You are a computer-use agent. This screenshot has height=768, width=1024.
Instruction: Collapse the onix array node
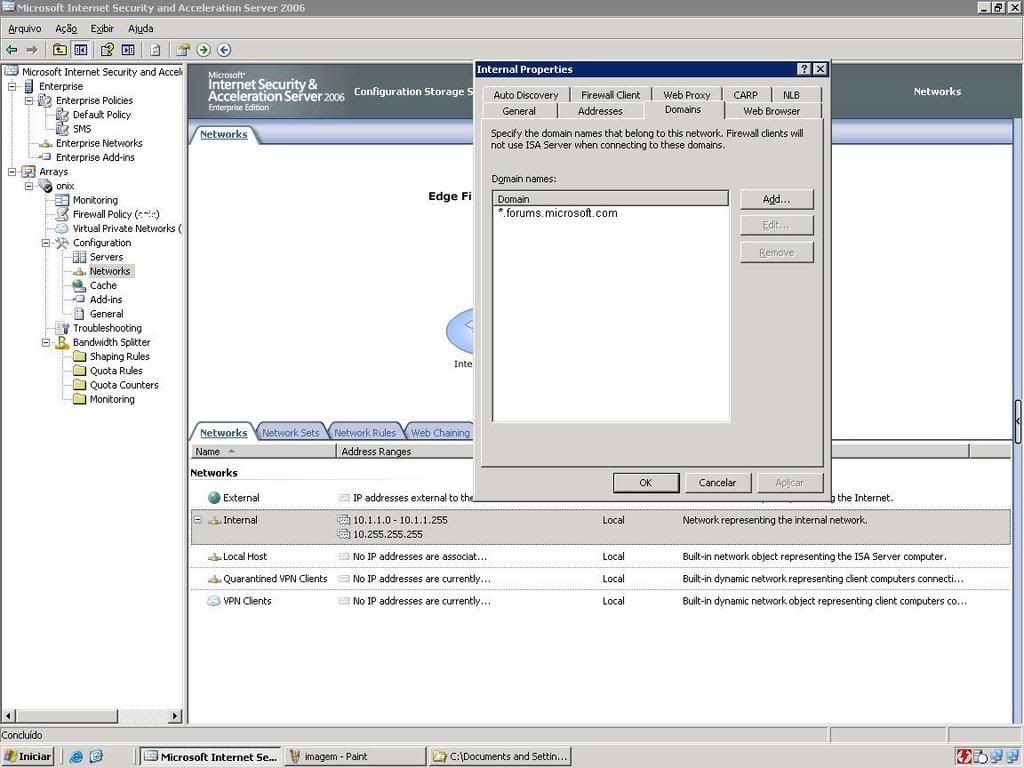coord(29,186)
